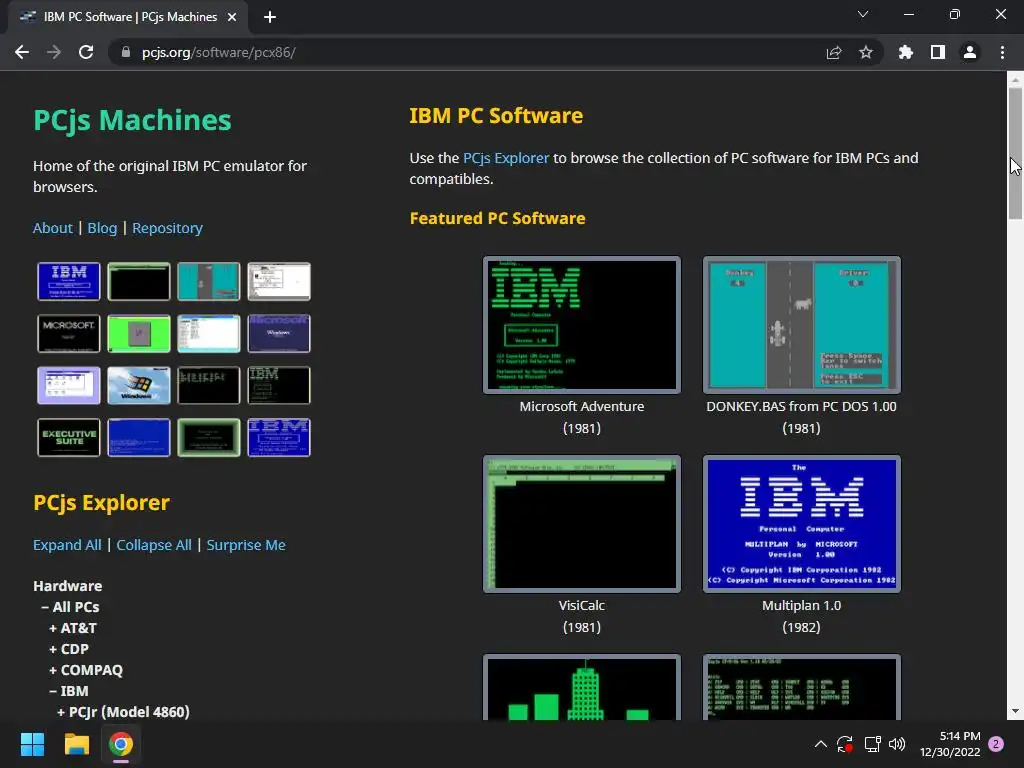Open the Chrome profile menu
The image size is (1024, 768).
pos(969,52)
